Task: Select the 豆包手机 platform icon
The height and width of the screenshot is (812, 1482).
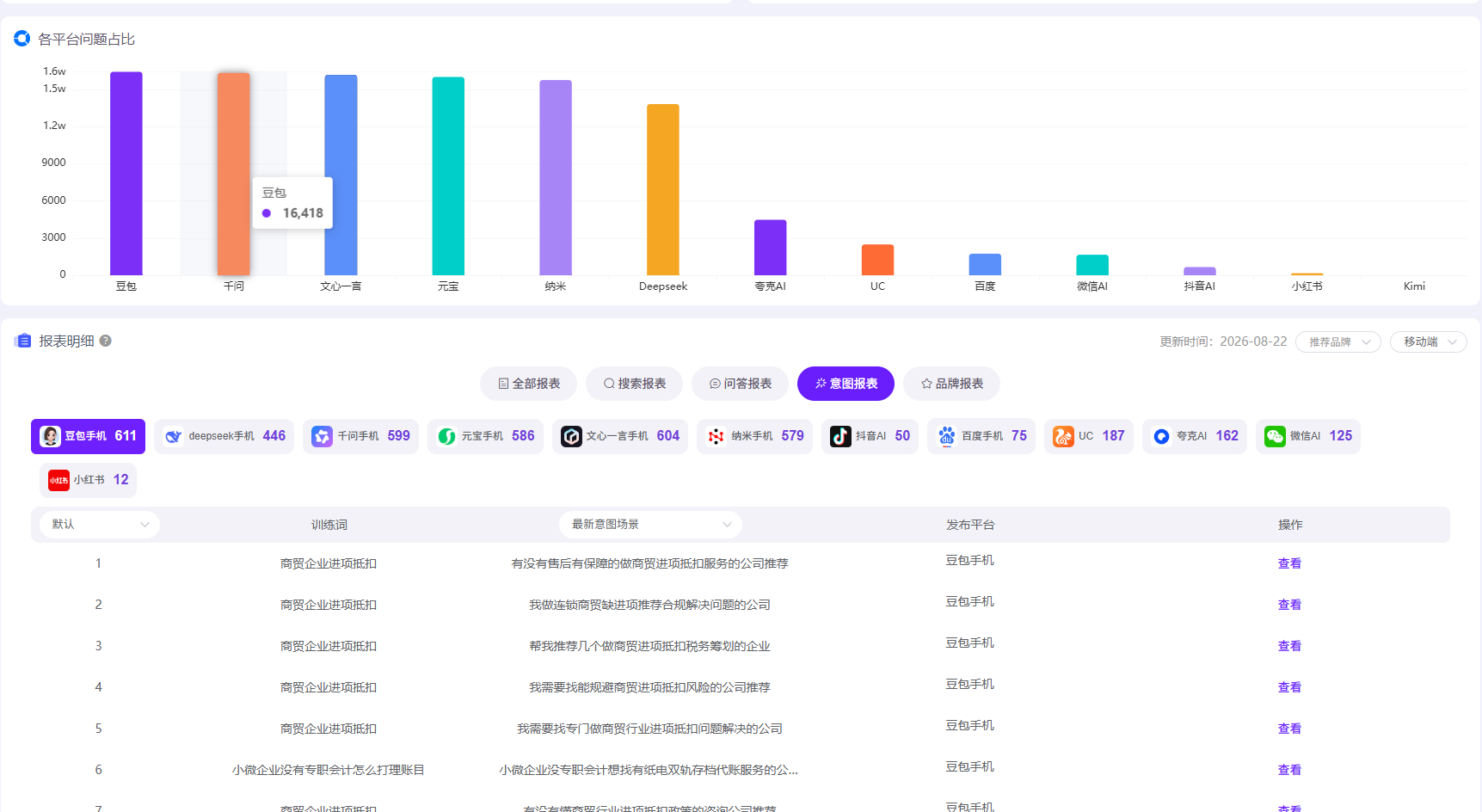Action: tap(51, 436)
